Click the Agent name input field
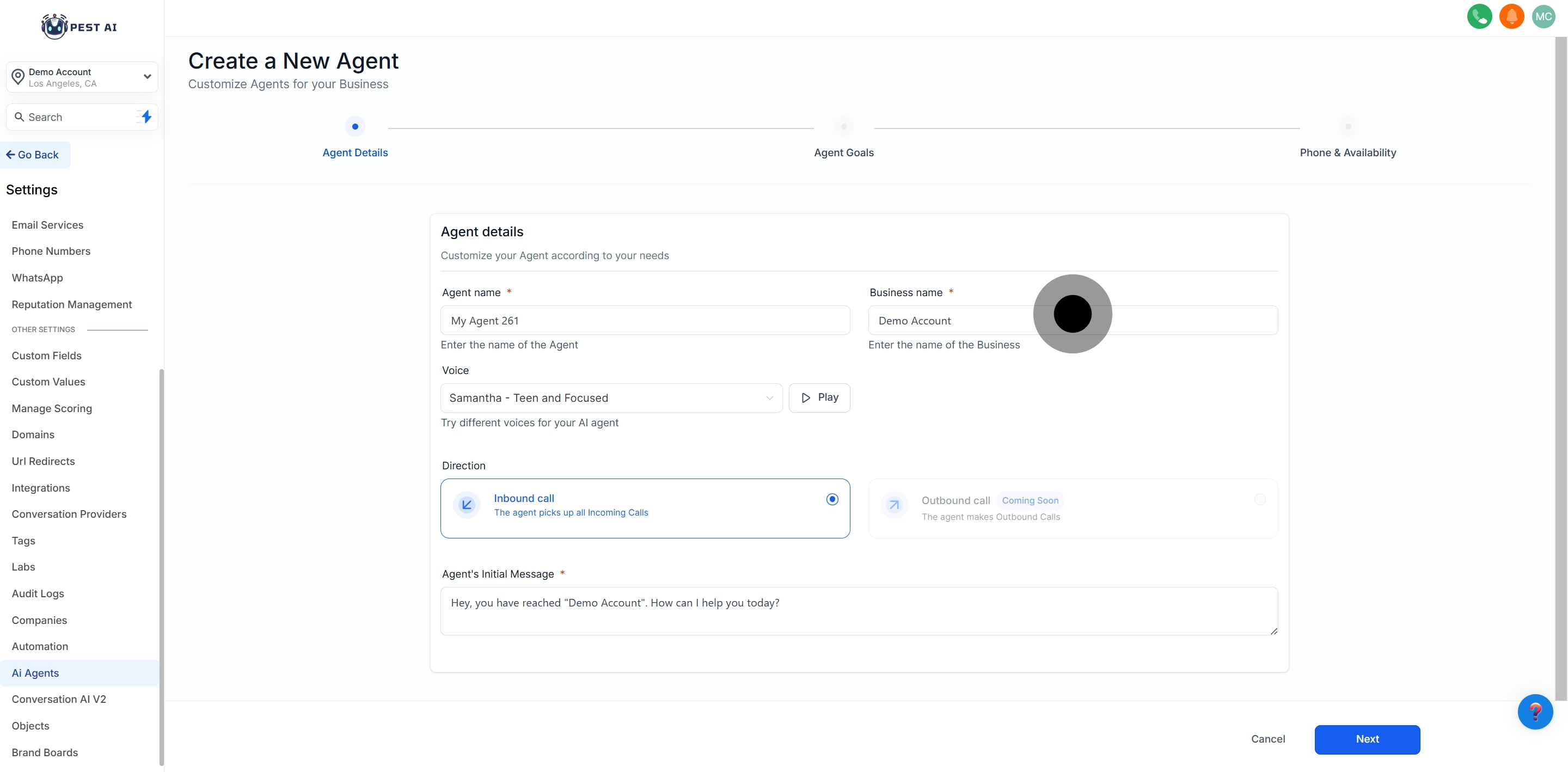Viewport: 1568px width, 772px height. 645,320
